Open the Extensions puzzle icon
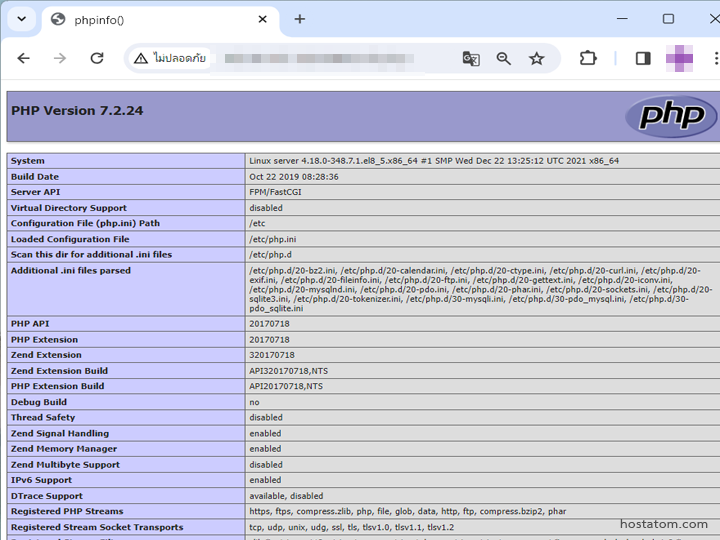This screenshot has height=540, width=720. [x=588, y=58]
